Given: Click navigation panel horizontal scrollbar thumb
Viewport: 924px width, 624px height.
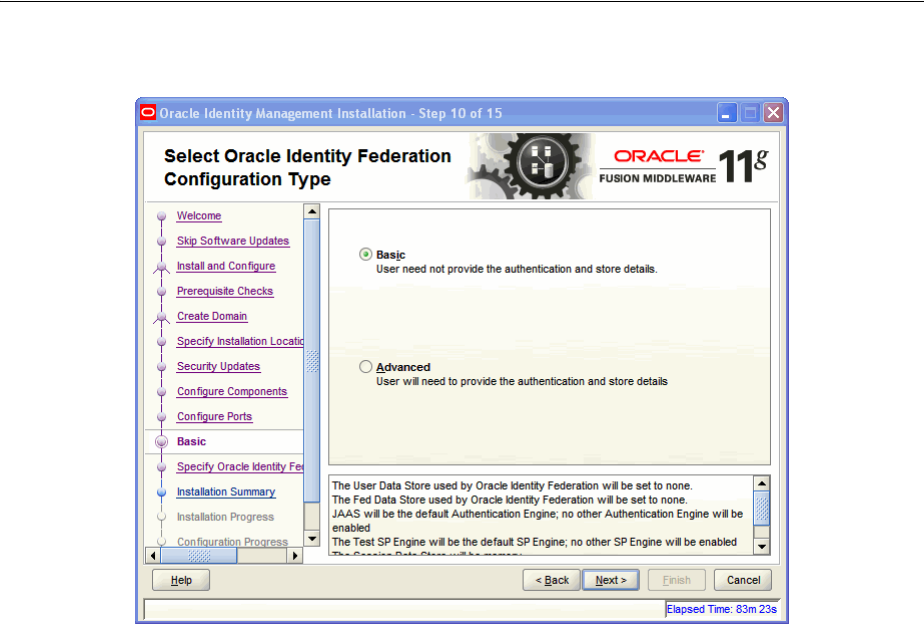Looking at the screenshot, I should click(199, 556).
